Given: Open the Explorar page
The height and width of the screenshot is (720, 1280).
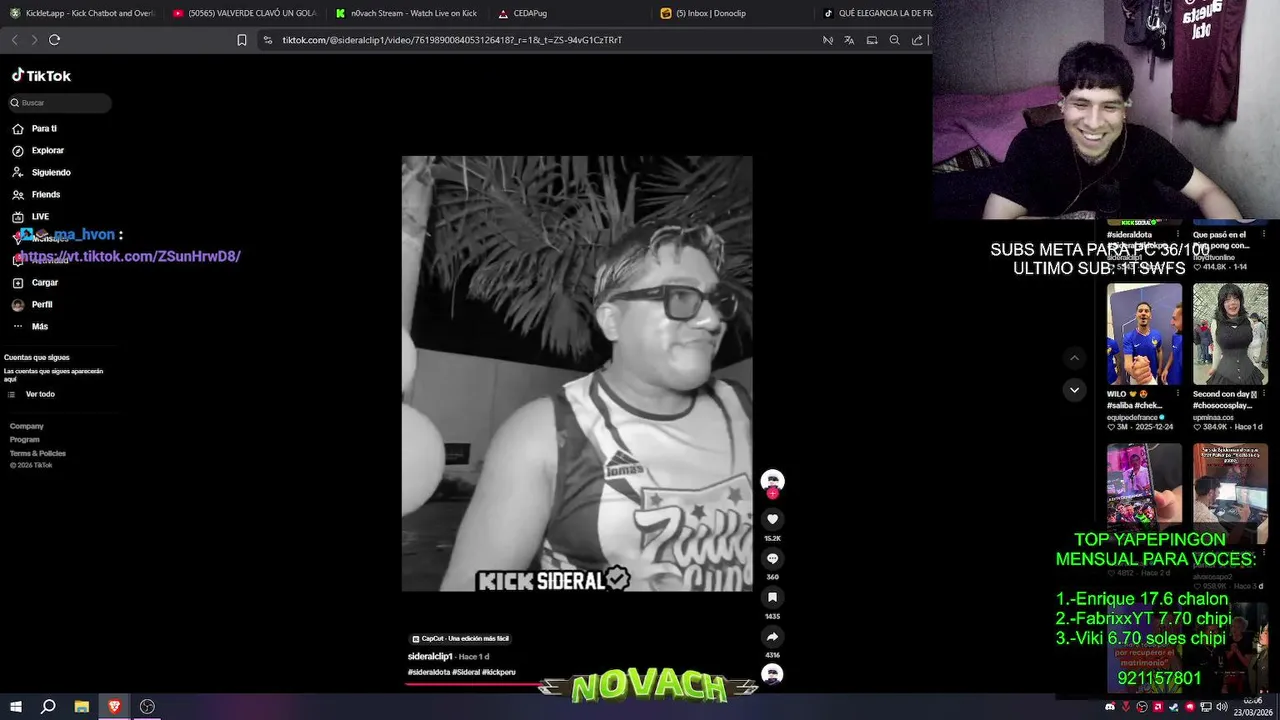Looking at the screenshot, I should (x=38, y=151).
